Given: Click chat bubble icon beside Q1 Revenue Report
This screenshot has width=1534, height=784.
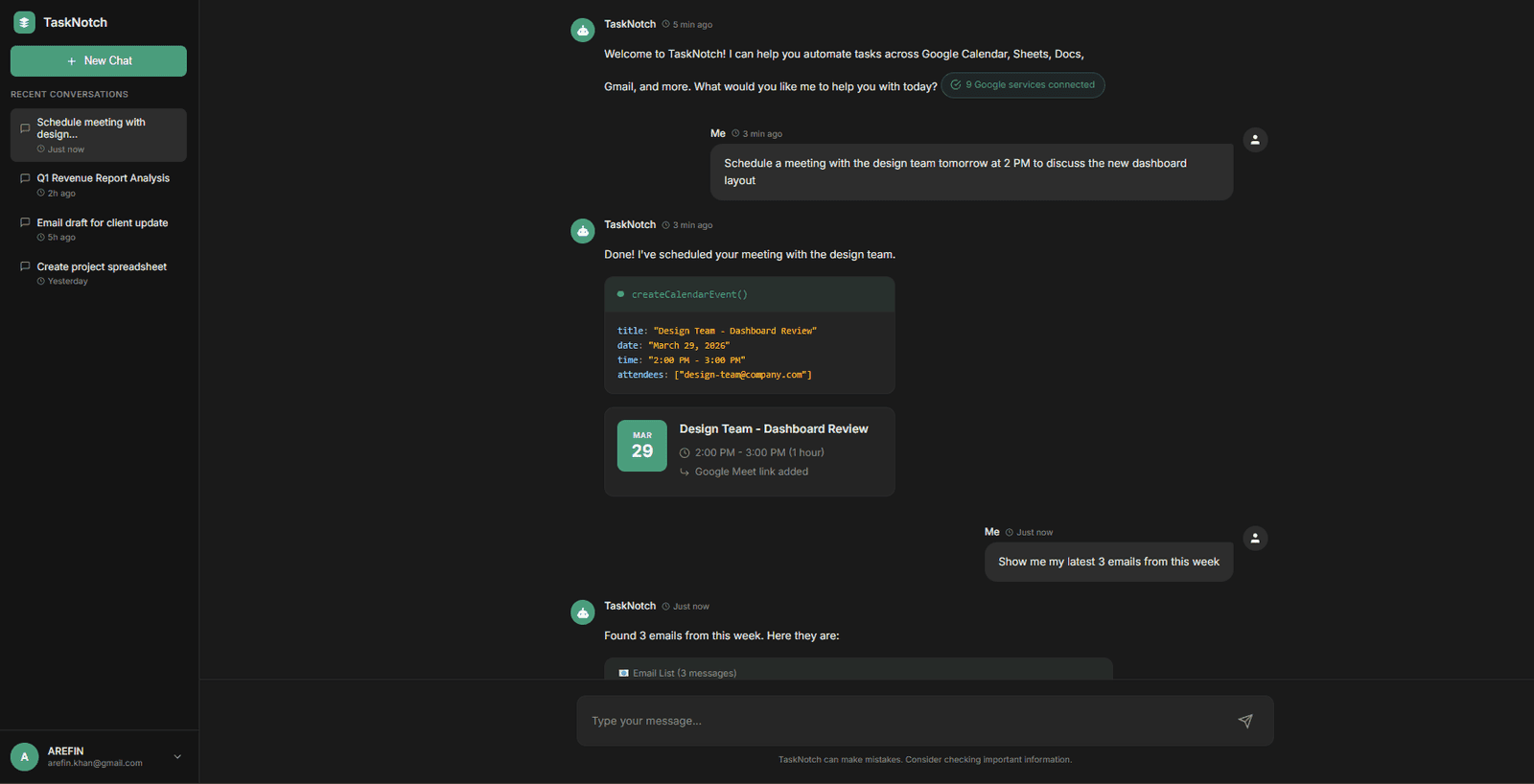Looking at the screenshot, I should (x=25, y=178).
